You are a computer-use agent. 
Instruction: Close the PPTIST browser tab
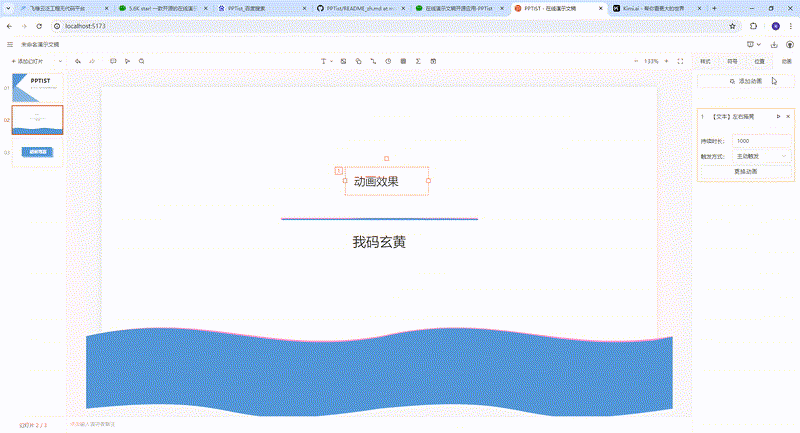click(601, 9)
